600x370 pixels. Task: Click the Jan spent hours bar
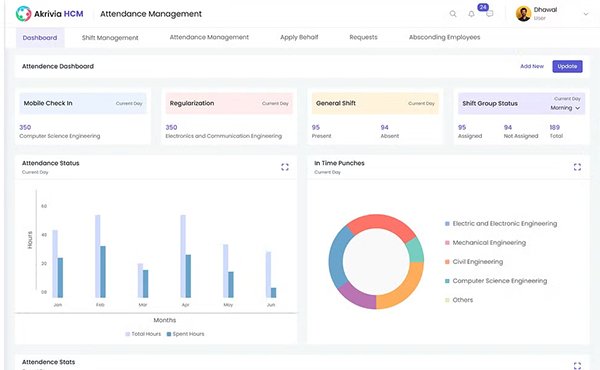coord(60,277)
